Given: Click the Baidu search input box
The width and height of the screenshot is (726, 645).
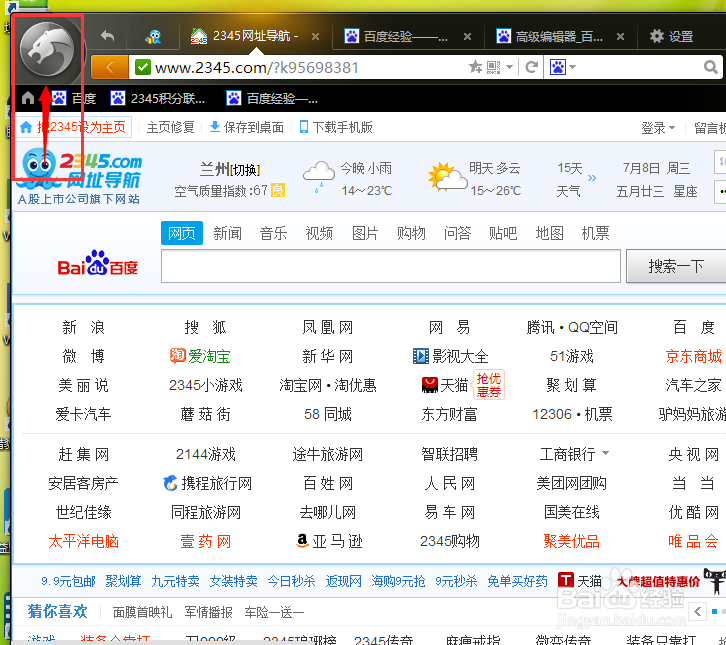Looking at the screenshot, I should pyautogui.click(x=391, y=266).
